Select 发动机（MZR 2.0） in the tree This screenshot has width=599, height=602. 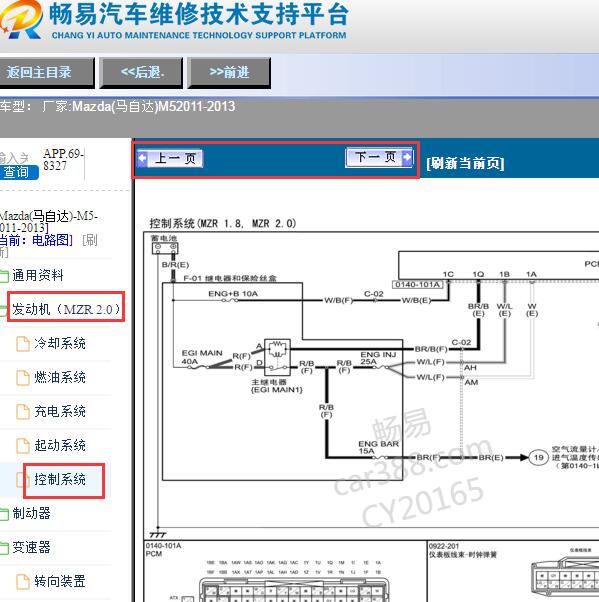66,309
